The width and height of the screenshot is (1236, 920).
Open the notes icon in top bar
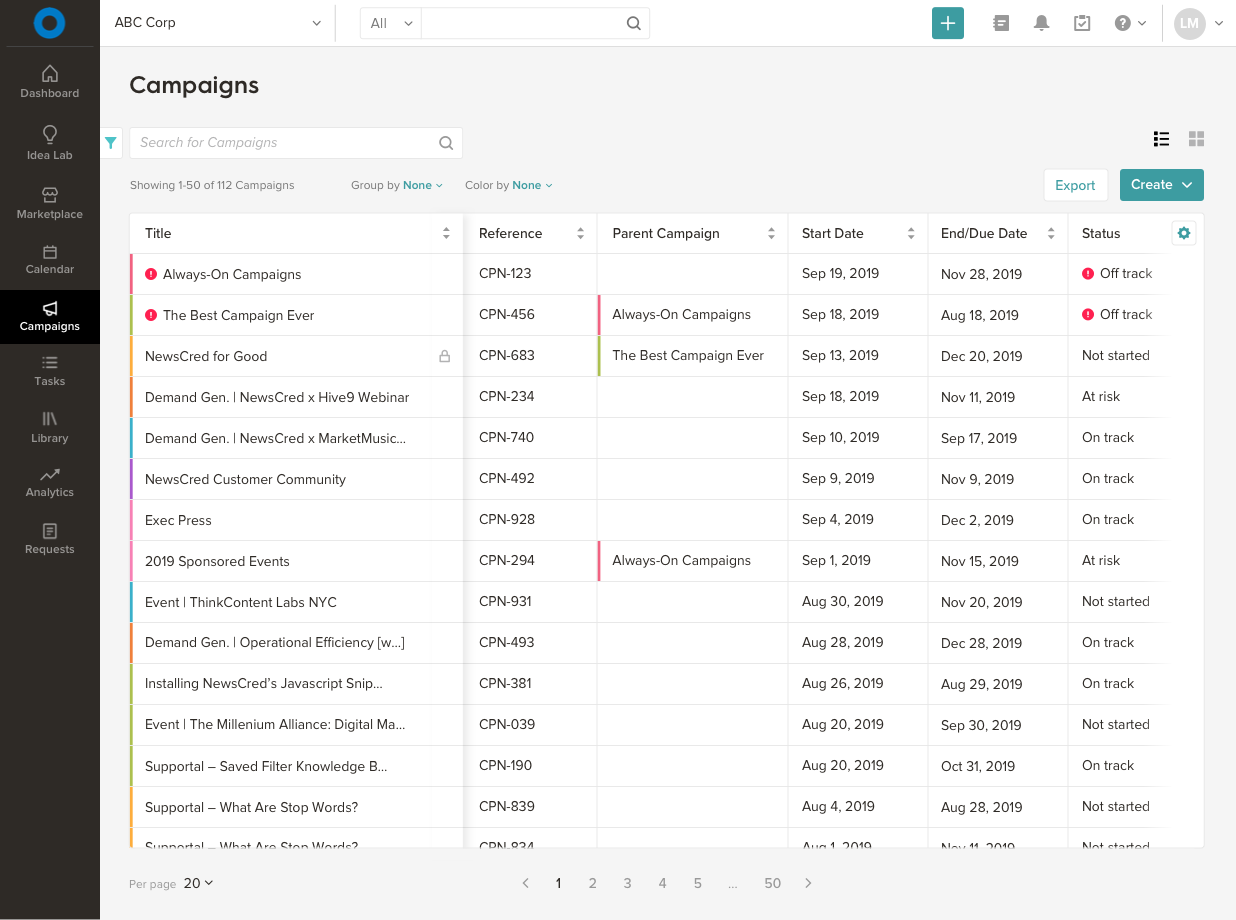pyautogui.click(x=1001, y=23)
